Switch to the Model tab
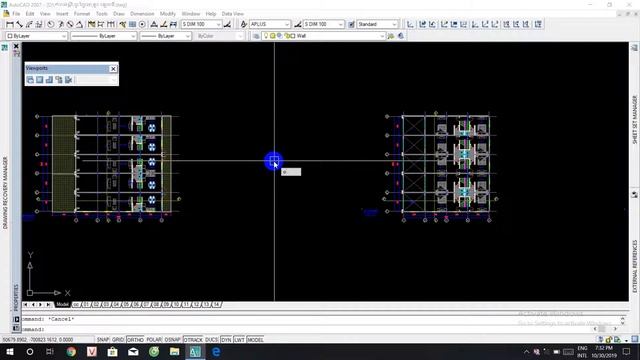 click(62, 304)
